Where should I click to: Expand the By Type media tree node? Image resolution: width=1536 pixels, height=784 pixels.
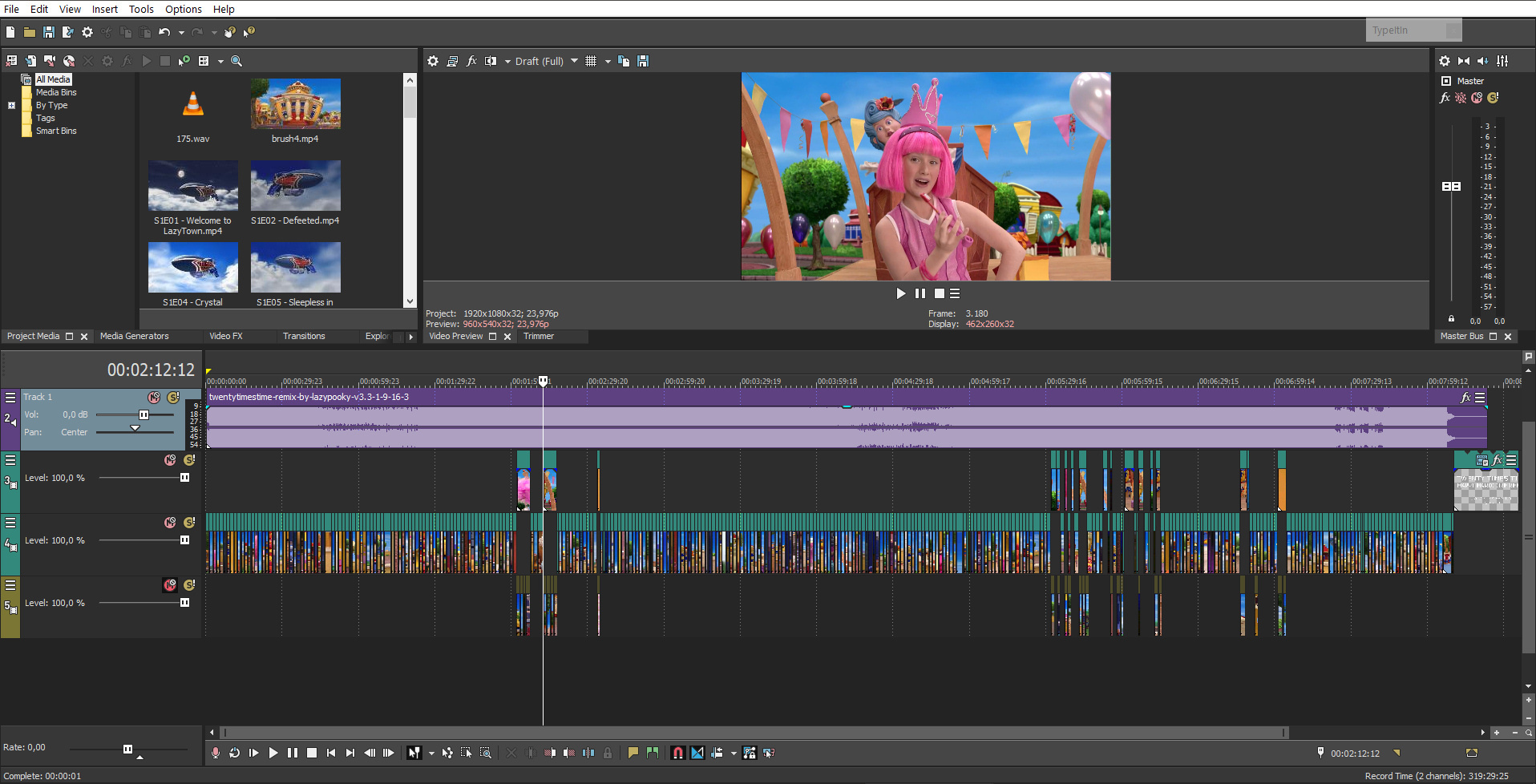pyautogui.click(x=11, y=105)
